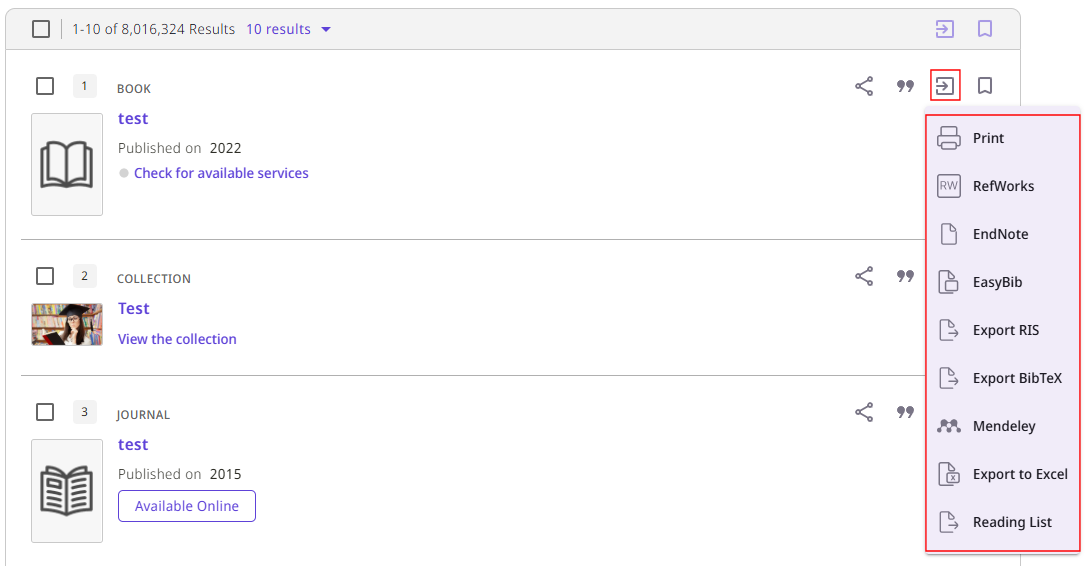Click the BOOK type label

click(x=133, y=89)
